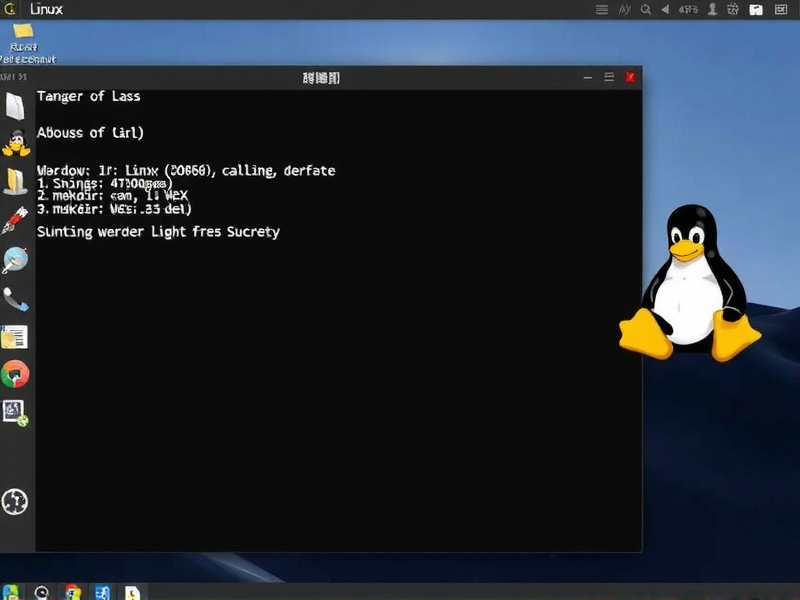Screen dimensions: 800x600
Task: Open the rightmost window switcher in the top bar
Action: point(782,9)
